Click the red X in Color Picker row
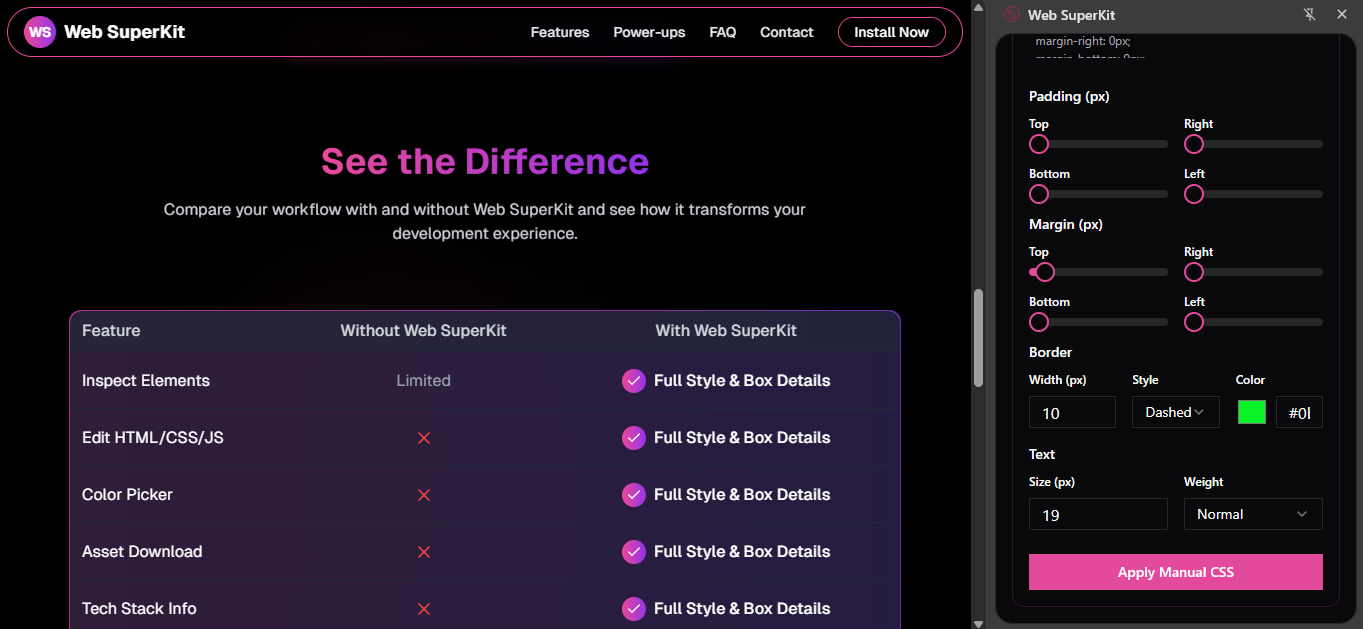Image resolution: width=1363 pixels, height=629 pixels. (423, 494)
